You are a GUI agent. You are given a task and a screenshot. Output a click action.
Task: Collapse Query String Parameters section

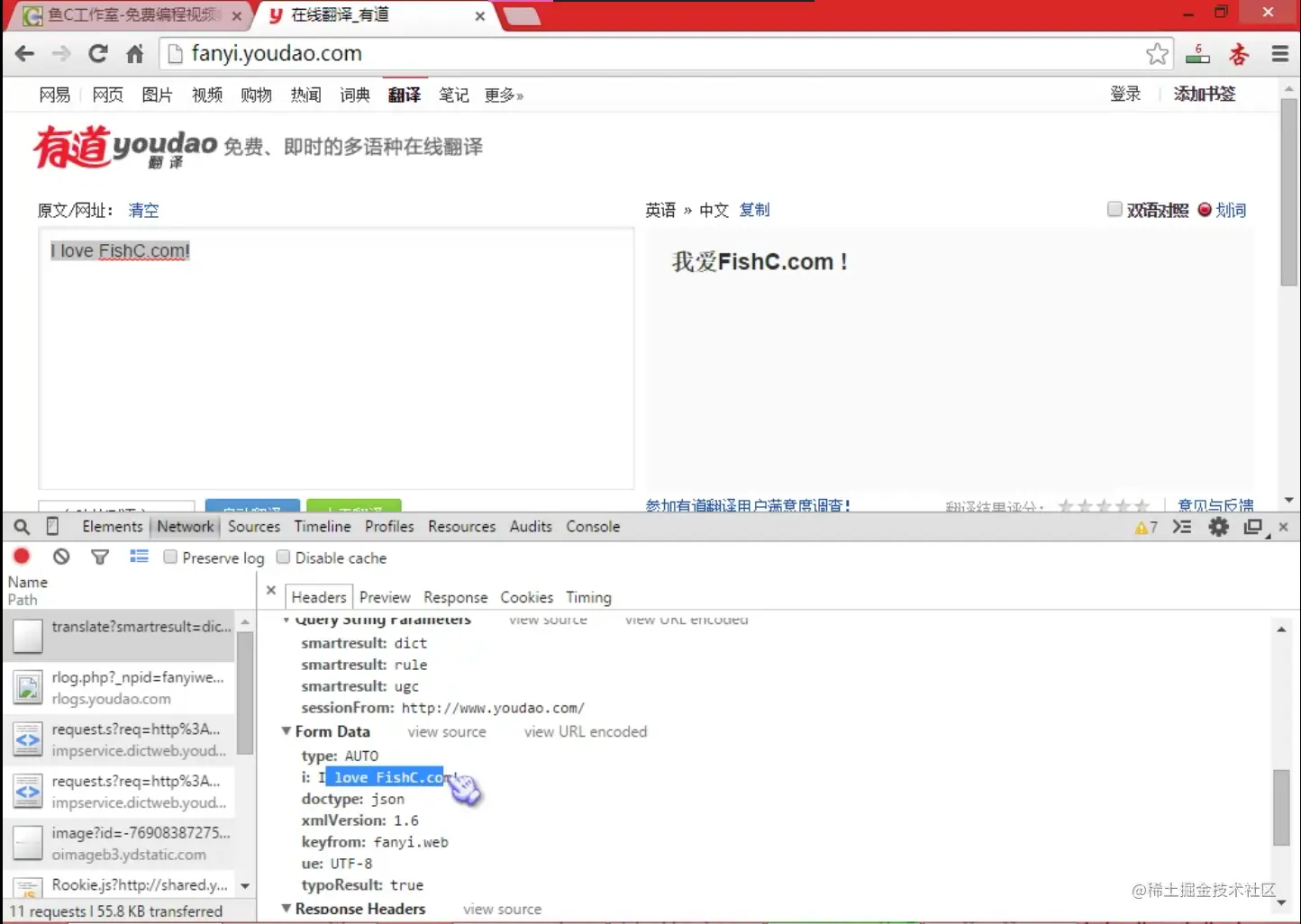point(287,620)
